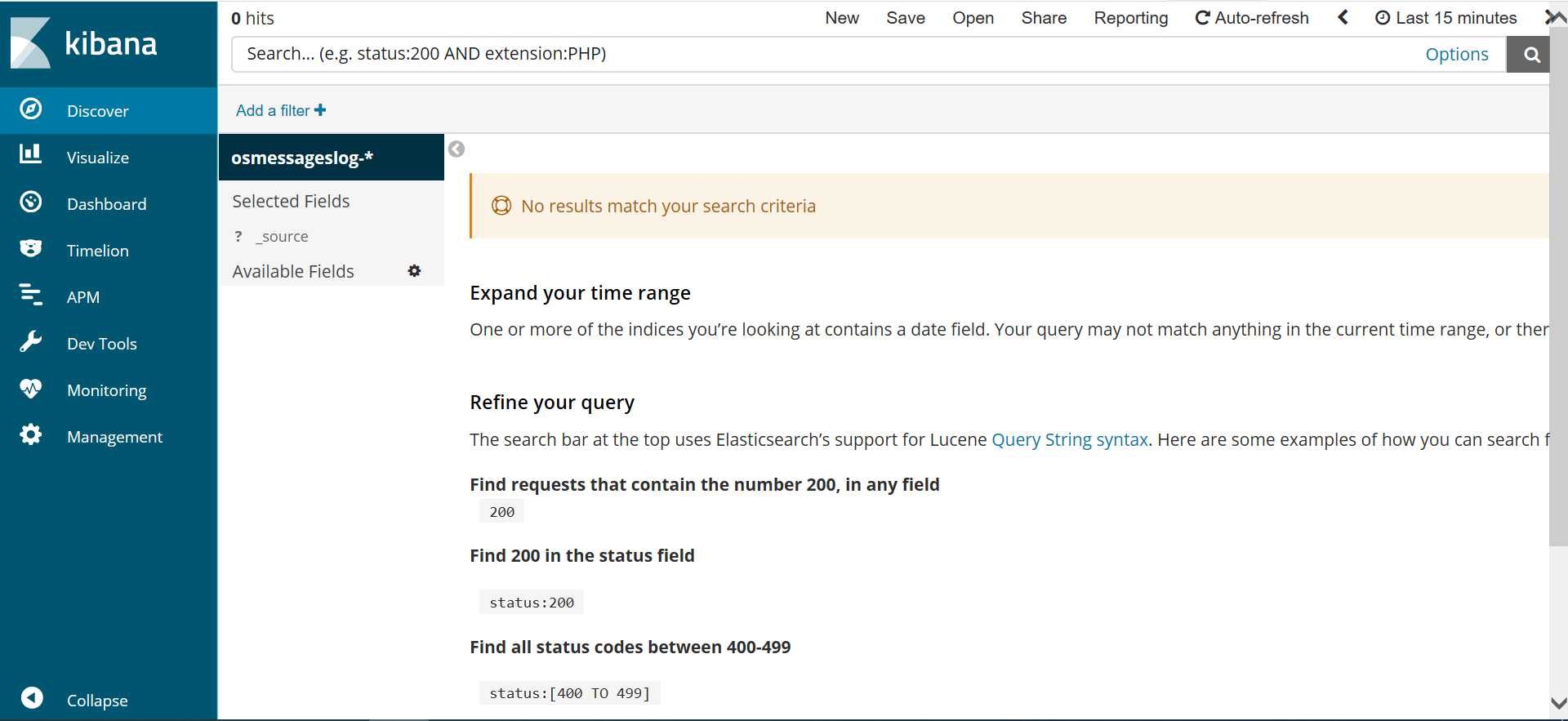Image resolution: width=1568 pixels, height=721 pixels.
Task: Click Open in top menu
Action: [x=973, y=18]
